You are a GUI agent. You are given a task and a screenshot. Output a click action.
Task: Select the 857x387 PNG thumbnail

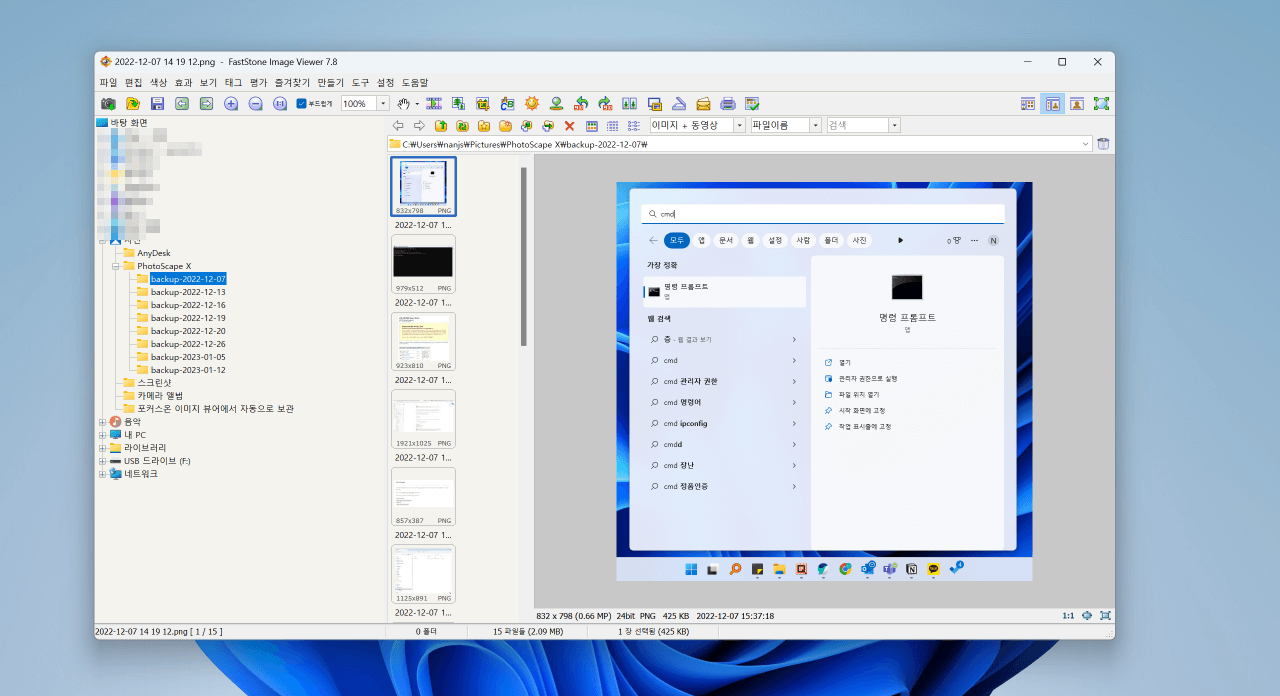point(423,496)
